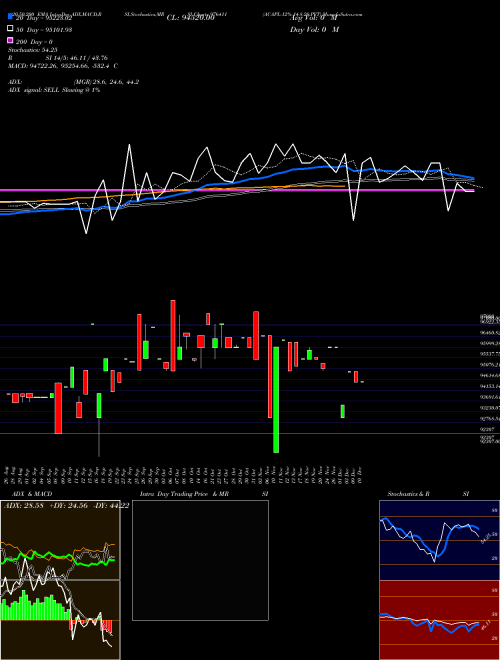
Task: Click the 'CL: 94520.00' closing price text
Action: (191, 18)
